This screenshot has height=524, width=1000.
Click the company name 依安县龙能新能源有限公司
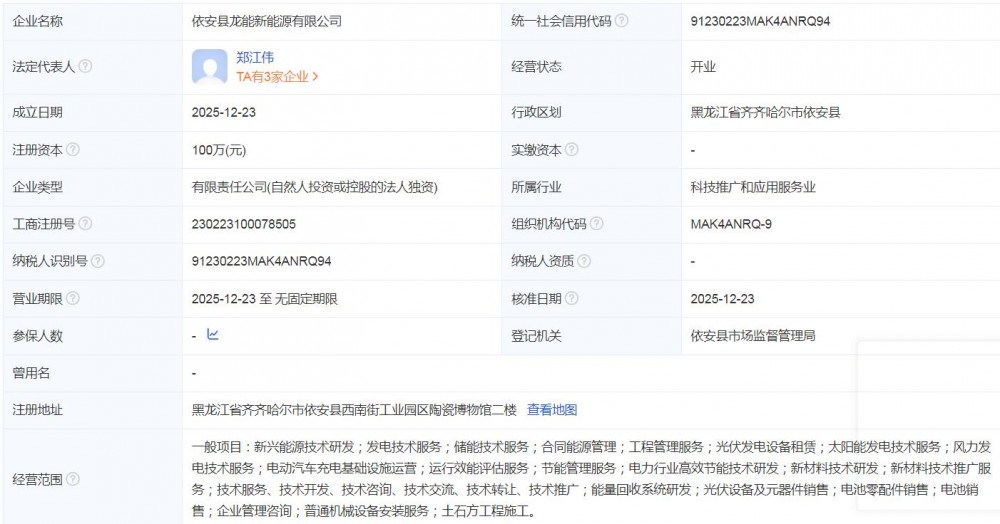point(270,20)
